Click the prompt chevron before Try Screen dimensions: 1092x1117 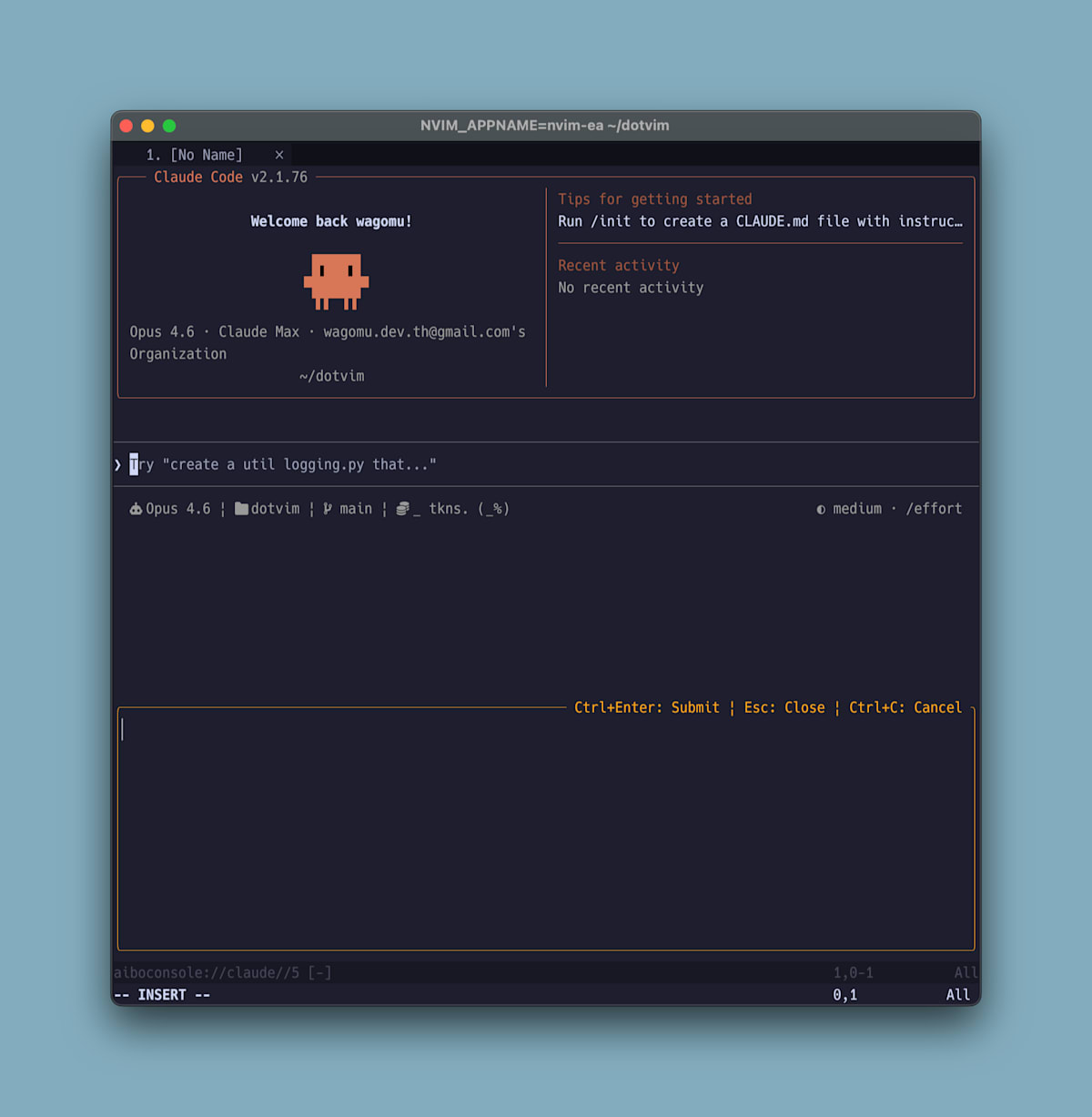coord(117,465)
